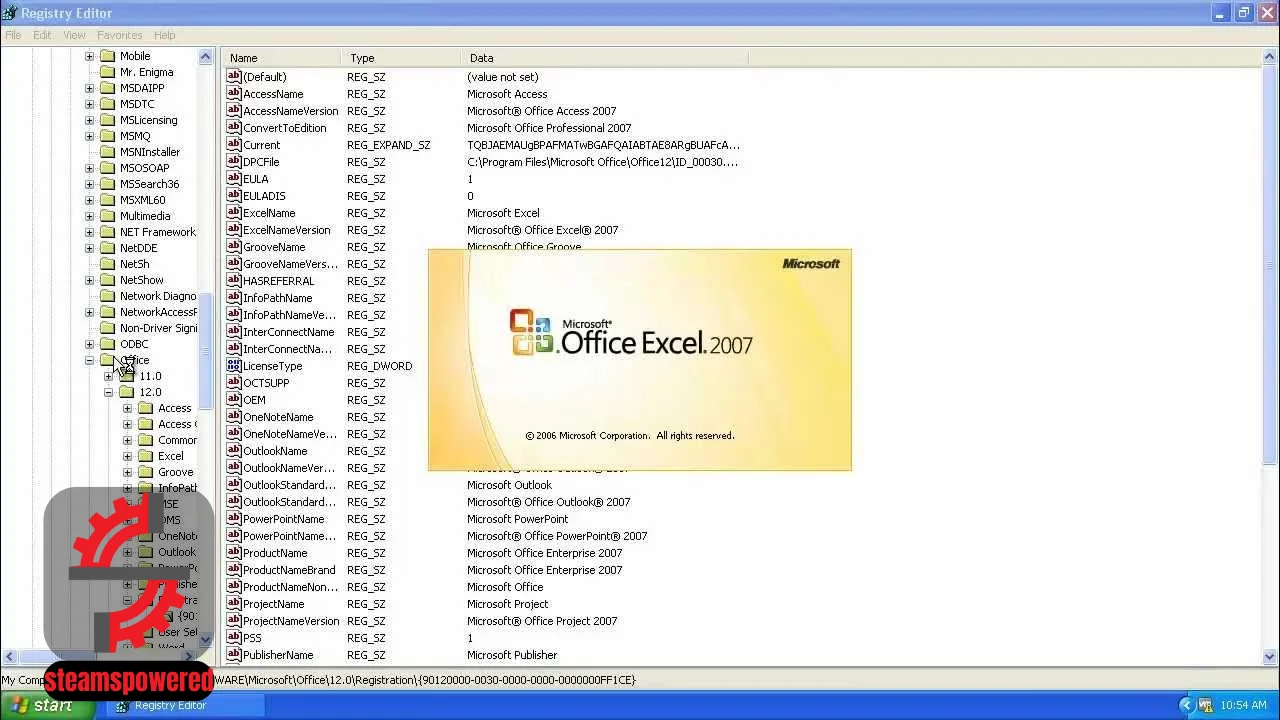1280x720 pixels.
Task: Expand the Excel key
Action: pos(127,456)
